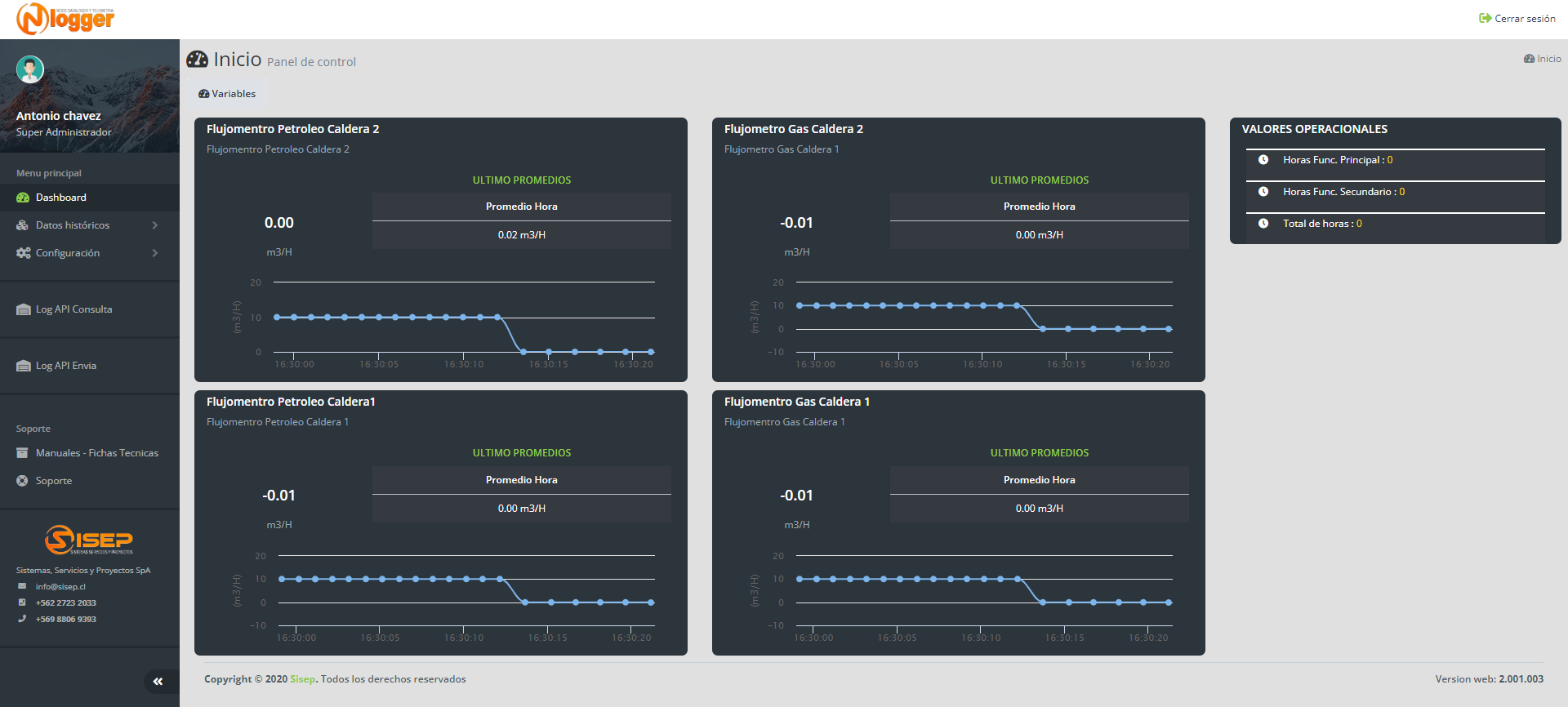Click the Manuales archive icon
This screenshot has width=1568, height=707.
pyautogui.click(x=22, y=453)
